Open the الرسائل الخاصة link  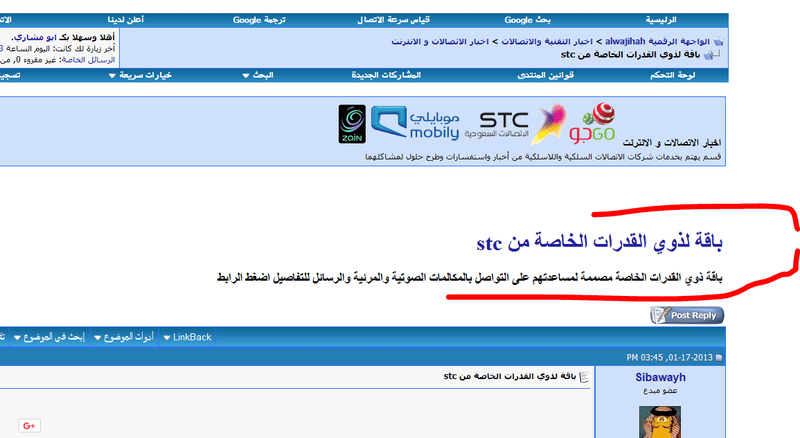(88, 60)
